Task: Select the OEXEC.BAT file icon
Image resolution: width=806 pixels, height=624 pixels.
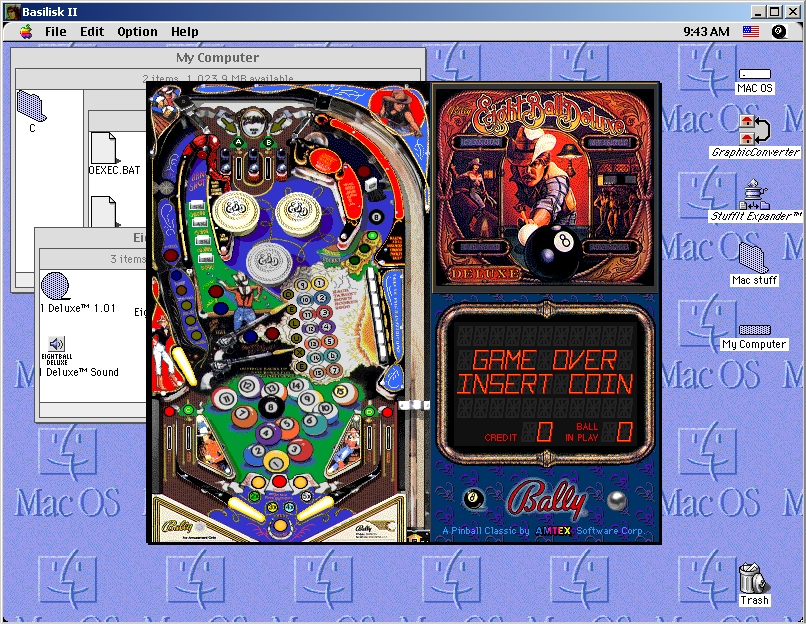Action: pyautogui.click(x=104, y=148)
